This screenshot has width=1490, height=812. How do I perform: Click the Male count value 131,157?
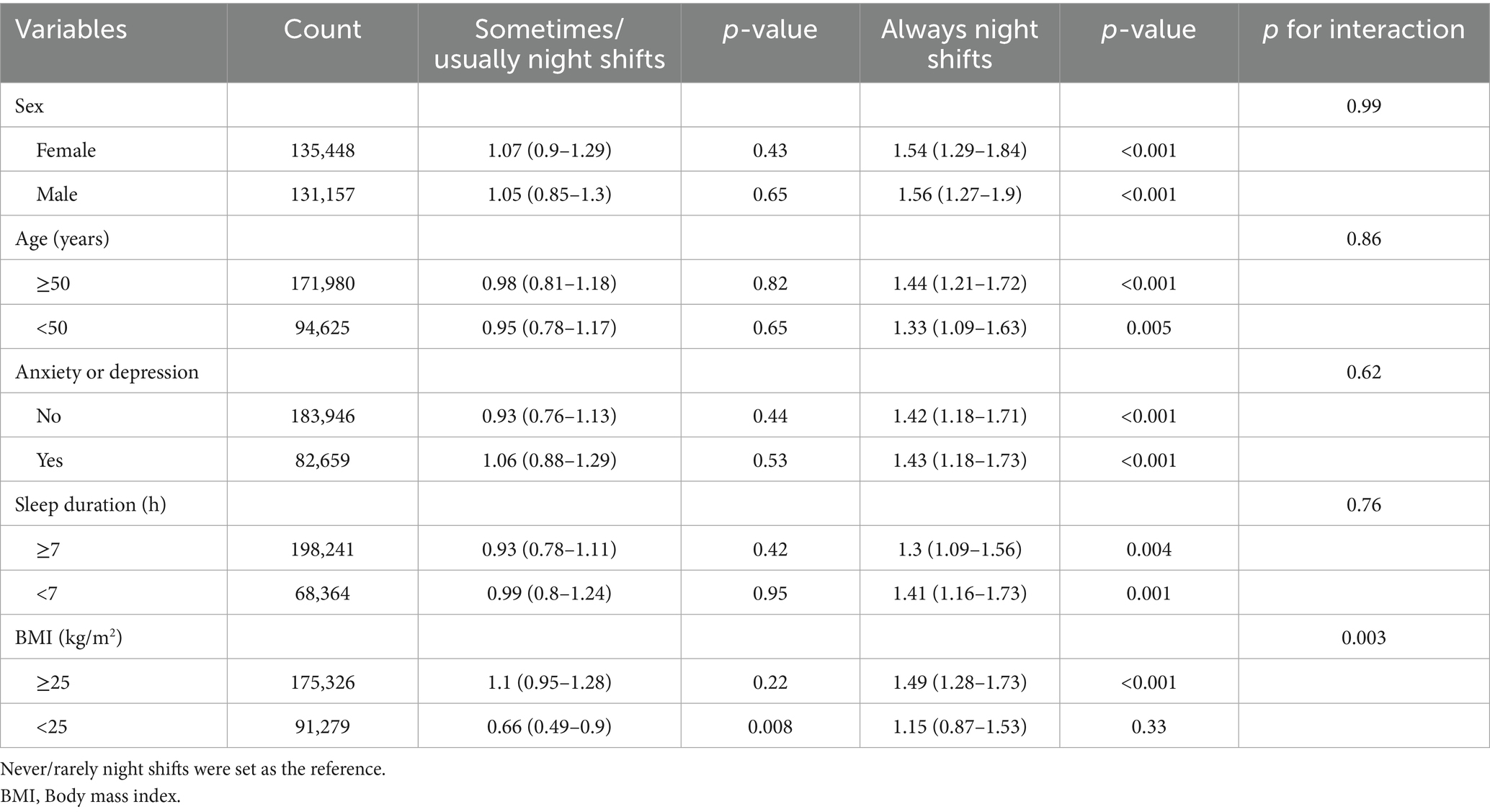coord(322,195)
